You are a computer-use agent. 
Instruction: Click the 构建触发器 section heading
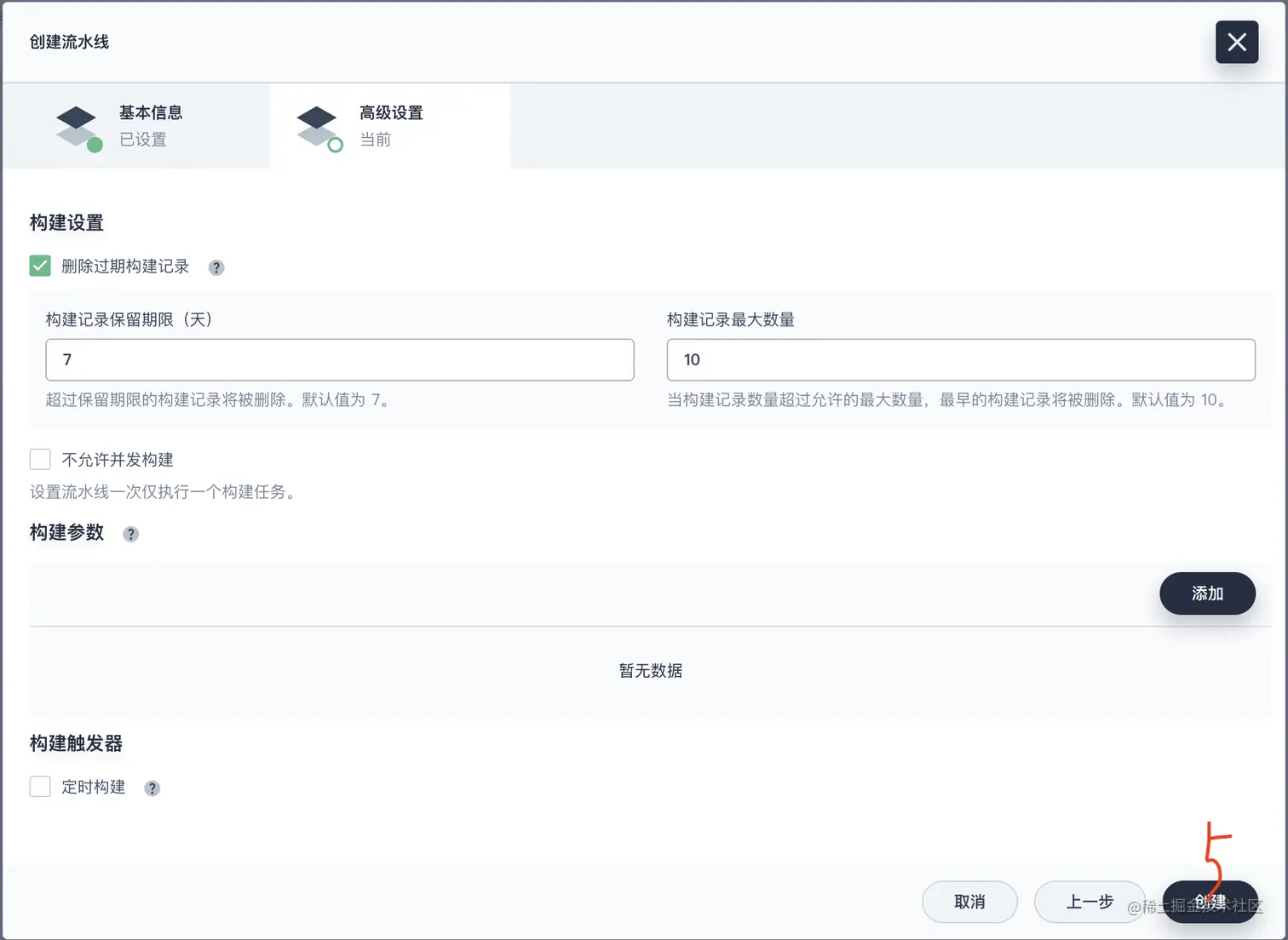pos(76,743)
